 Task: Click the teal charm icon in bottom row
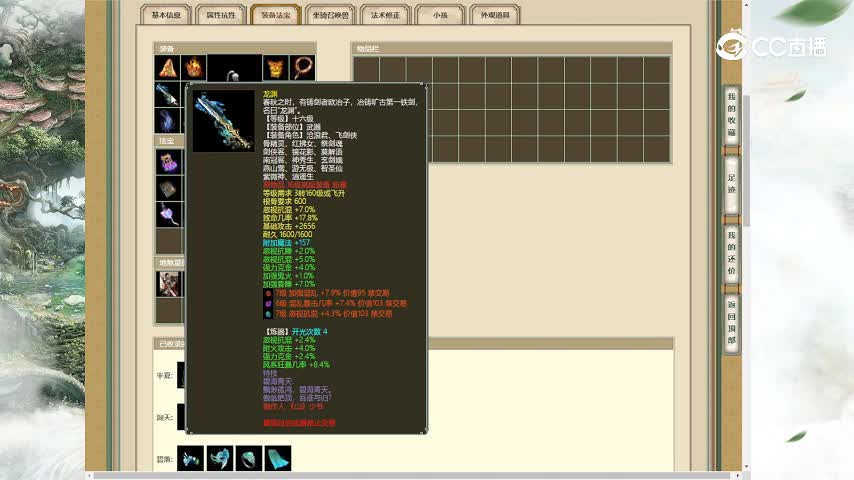pyautogui.click(x=191, y=458)
